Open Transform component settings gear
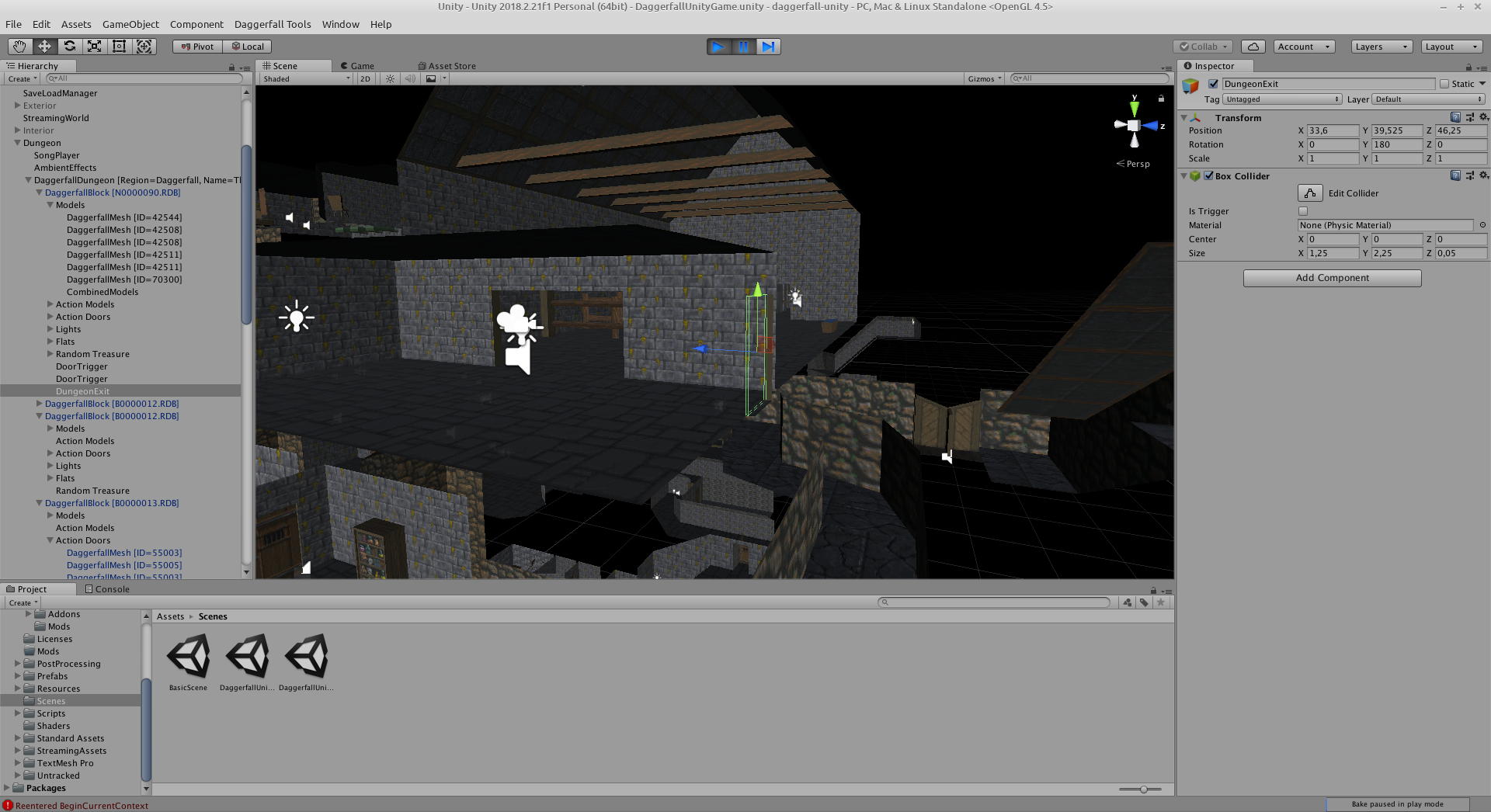 pyautogui.click(x=1483, y=117)
